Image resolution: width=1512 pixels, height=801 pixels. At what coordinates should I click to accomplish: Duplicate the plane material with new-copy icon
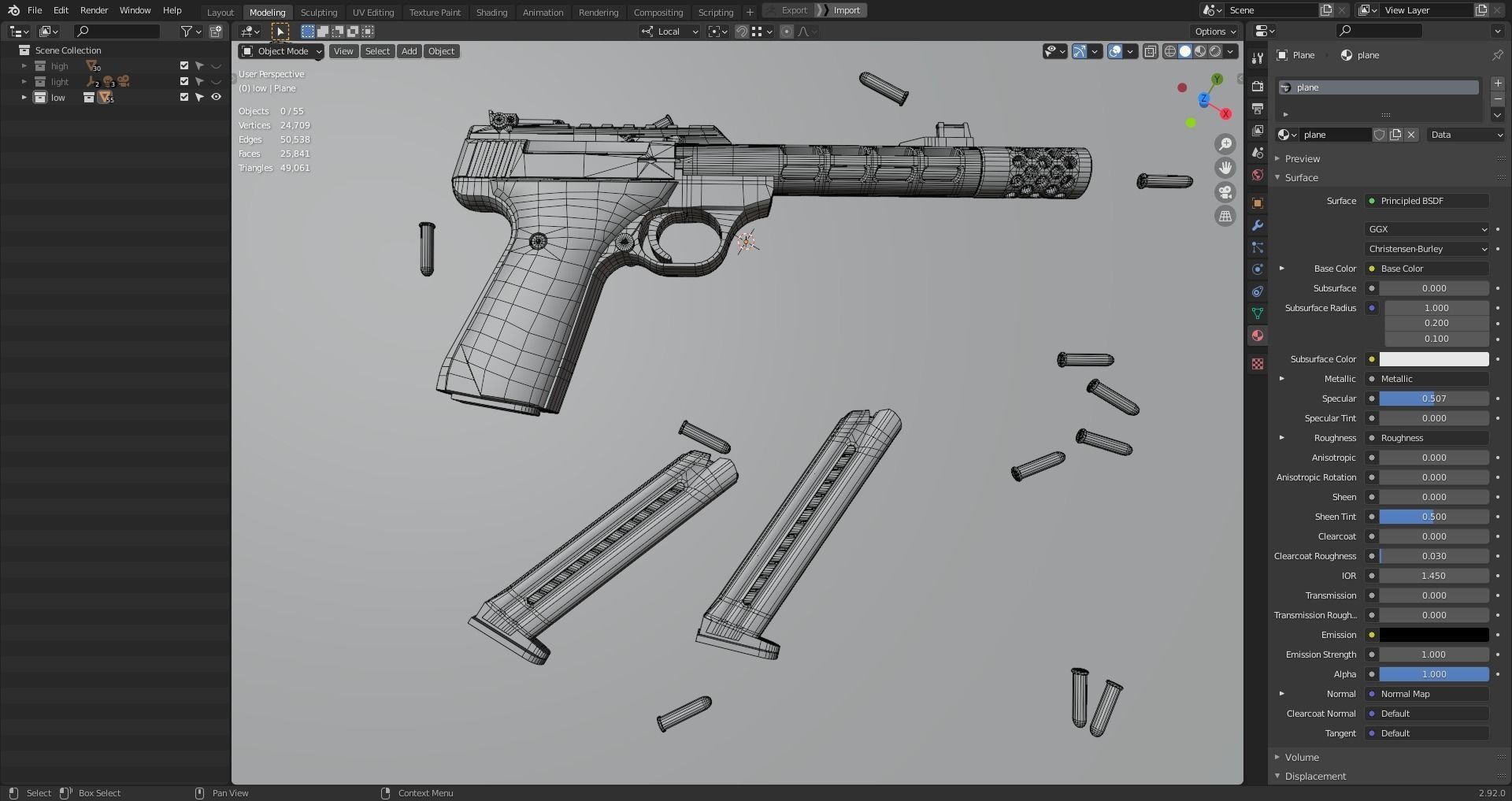[1395, 135]
